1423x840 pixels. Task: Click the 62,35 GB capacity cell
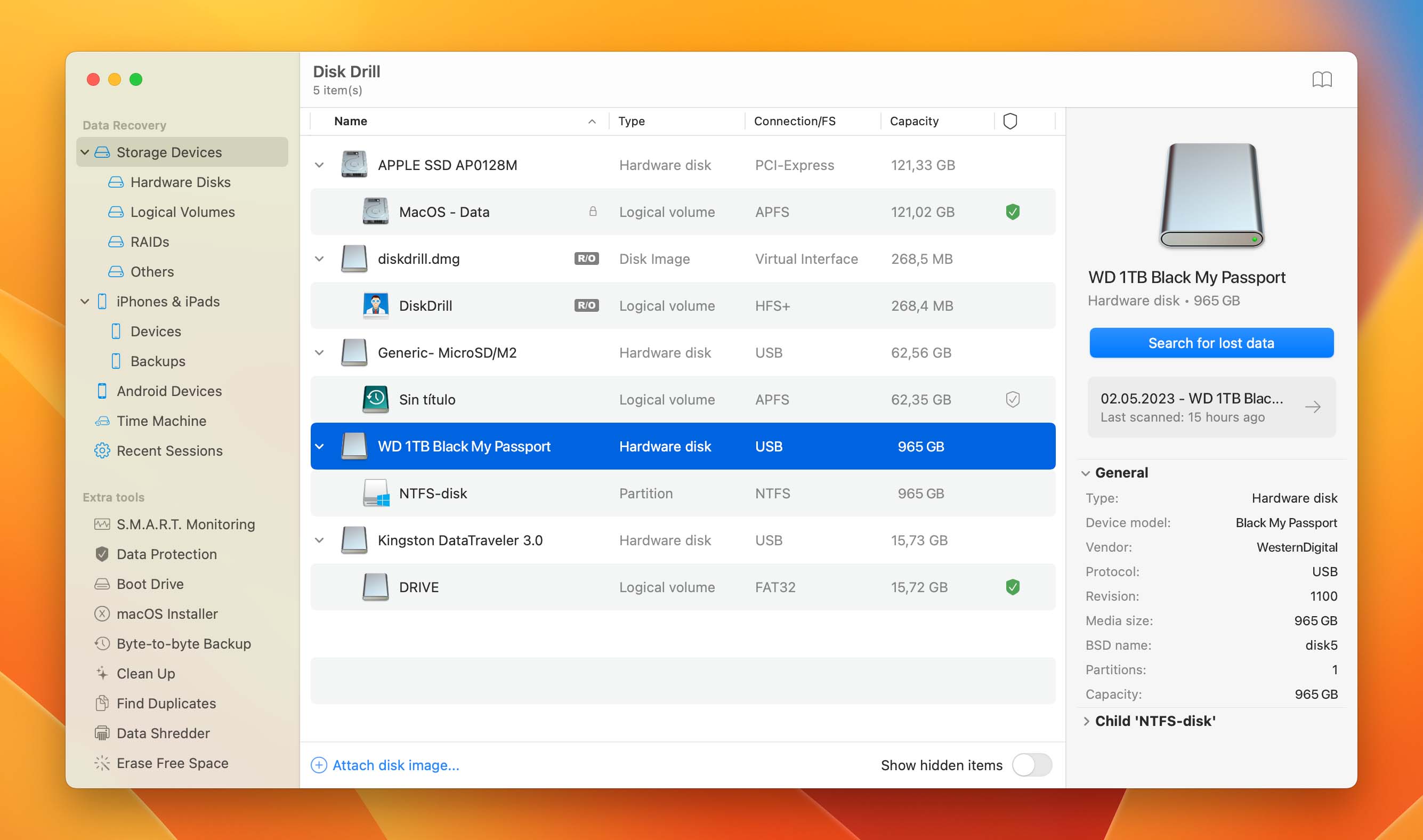click(921, 400)
